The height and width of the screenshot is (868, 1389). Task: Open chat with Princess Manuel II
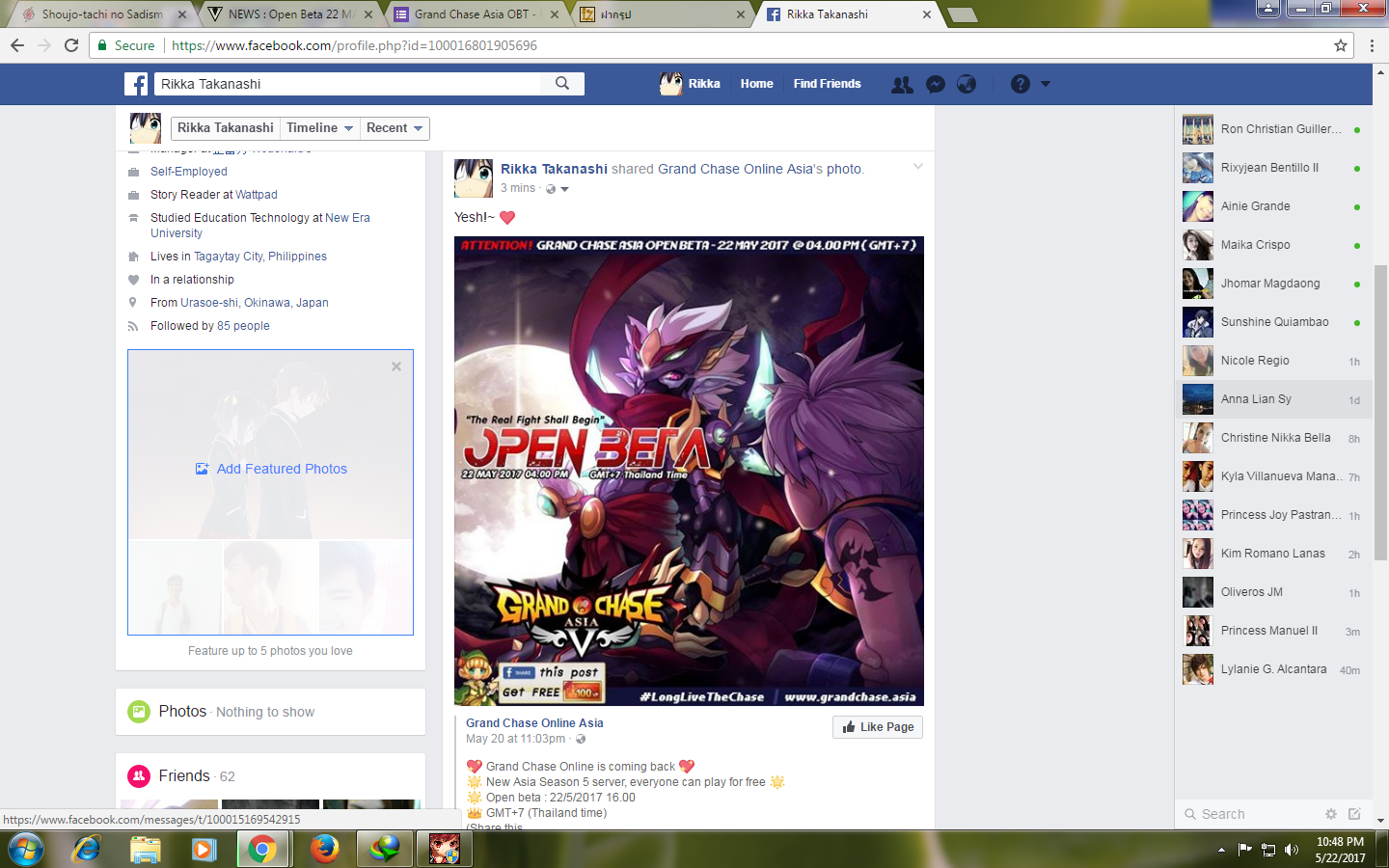point(1273,631)
